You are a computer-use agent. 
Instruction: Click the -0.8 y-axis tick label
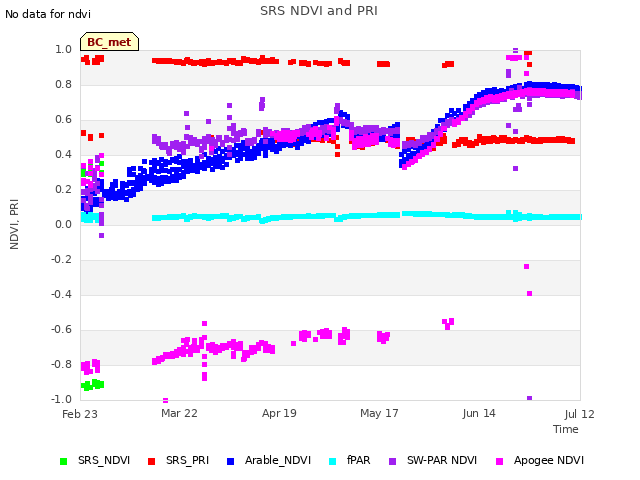click(61, 364)
